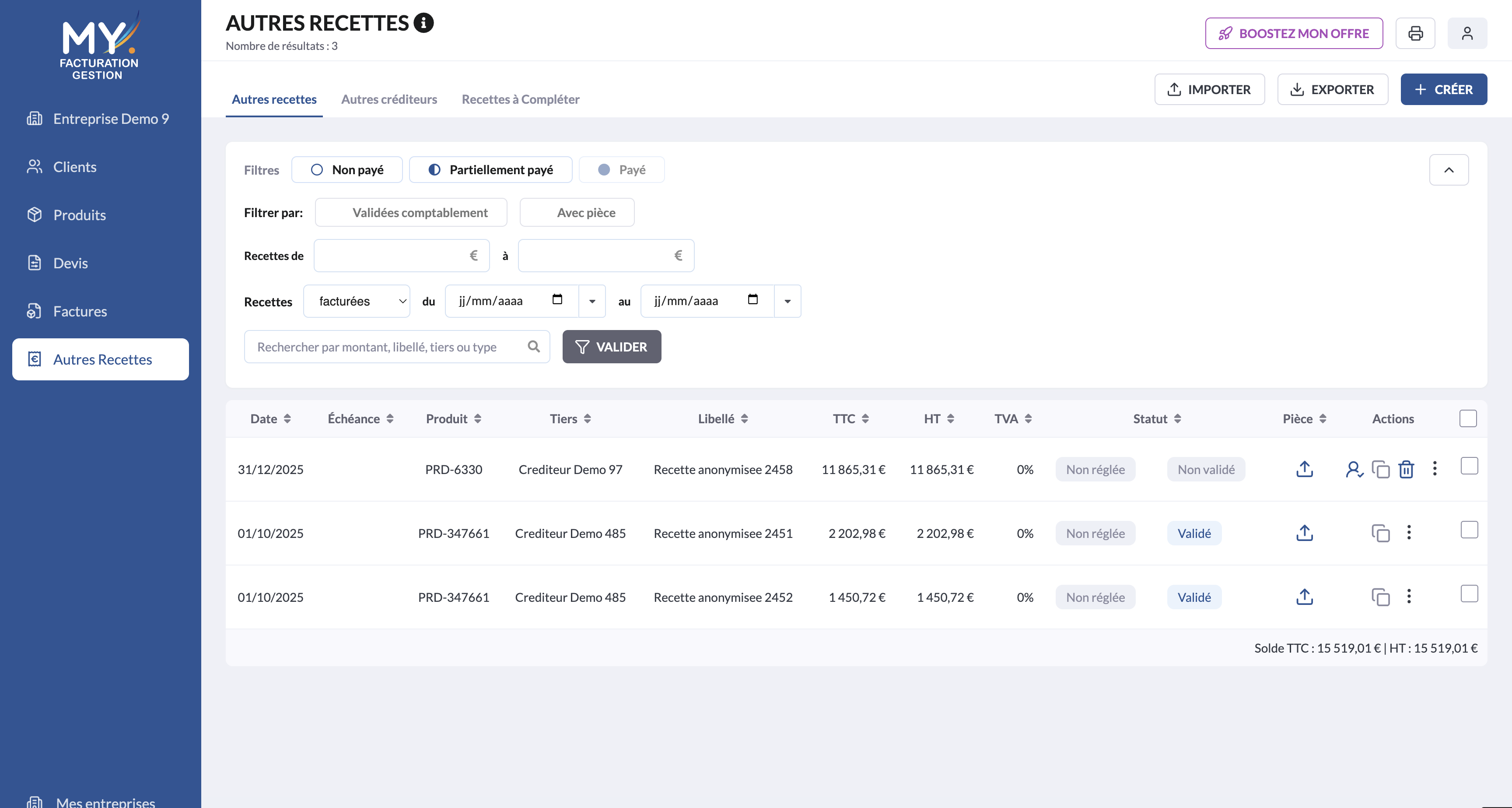Open more actions for Recette anonymisee 2458
The height and width of the screenshot is (808, 1512).
(x=1435, y=469)
